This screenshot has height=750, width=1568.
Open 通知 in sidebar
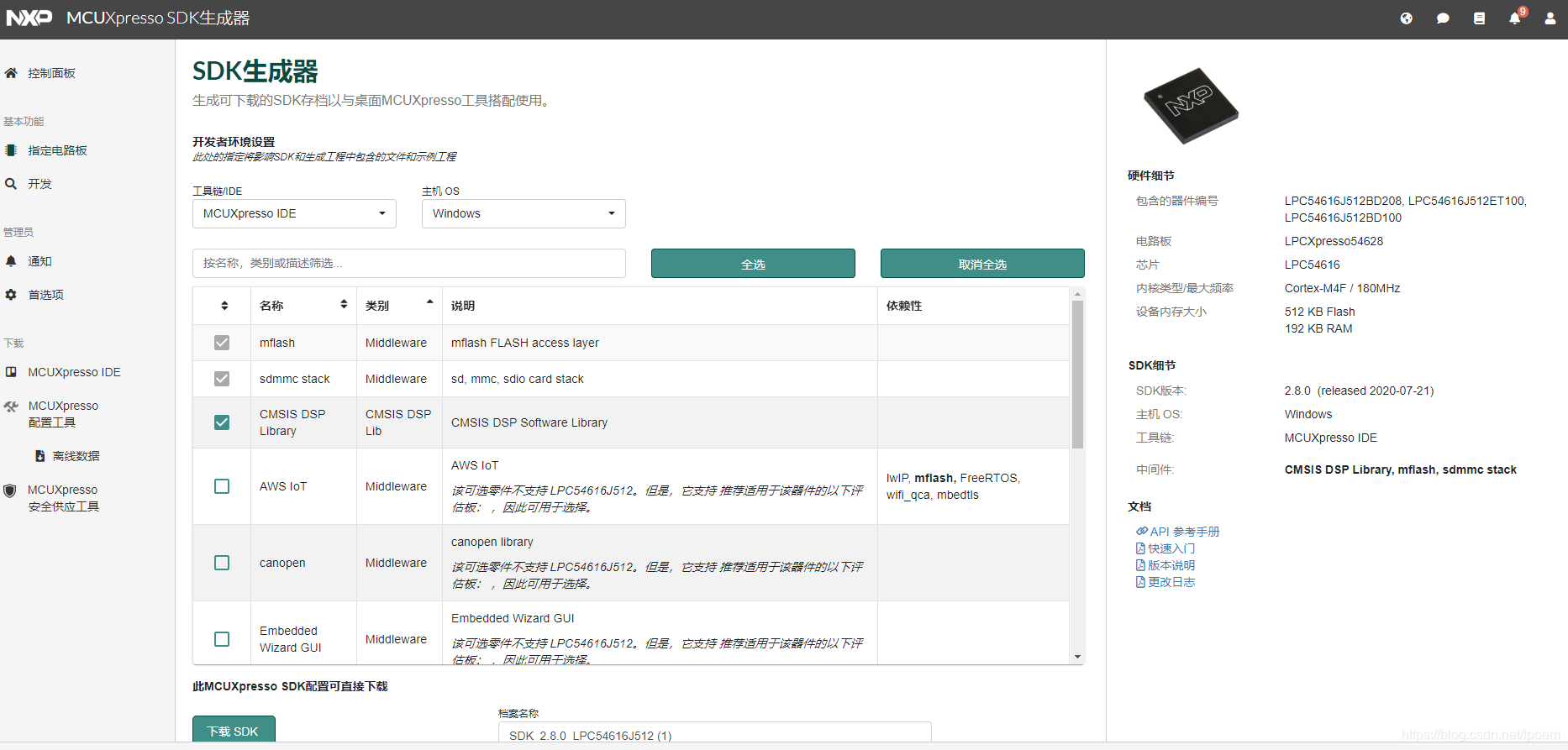(x=39, y=261)
